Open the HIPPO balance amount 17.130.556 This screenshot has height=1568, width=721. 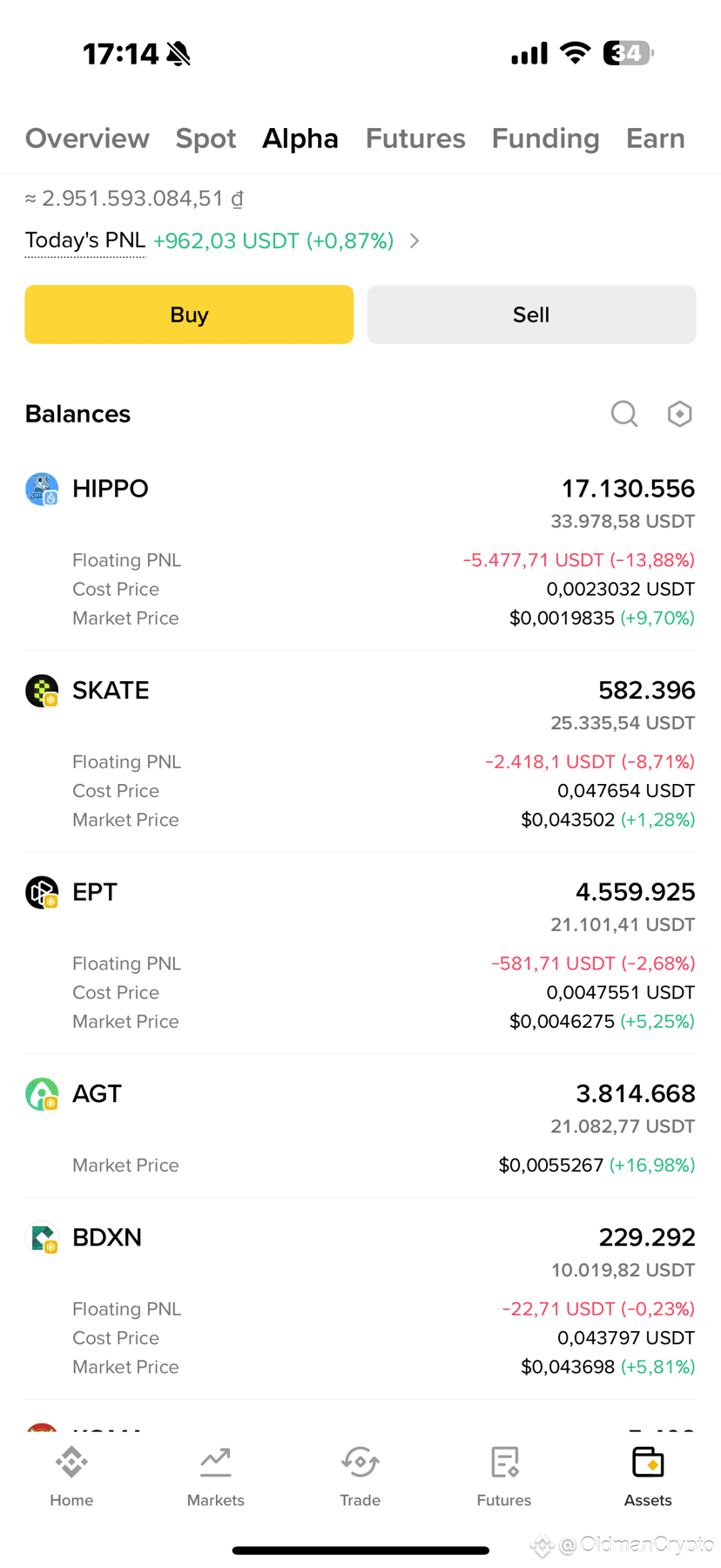(x=628, y=489)
